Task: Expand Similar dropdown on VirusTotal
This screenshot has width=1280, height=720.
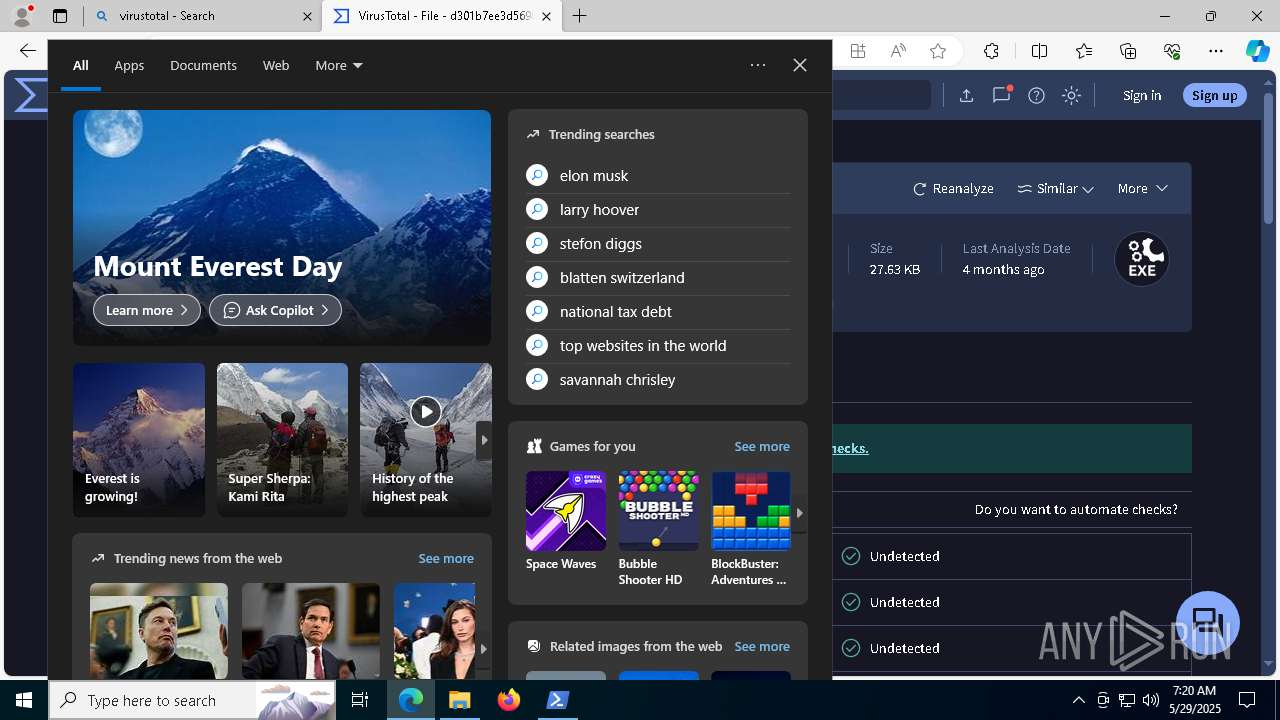Action: [1055, 188]
